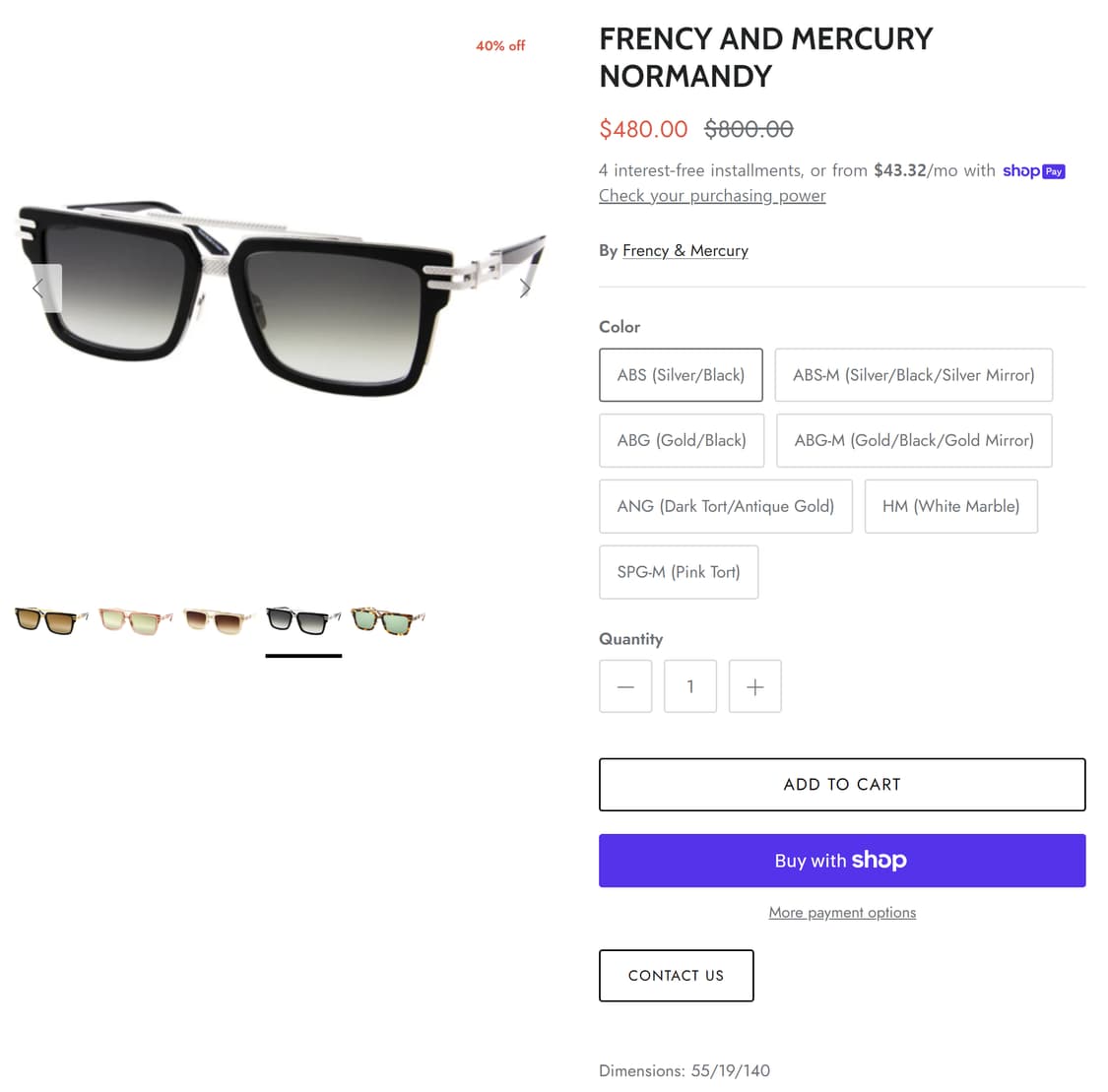This screenshot has width=1108, height=1092.
Task: Choose HM (White Marble) color
Action: coord(950,506)
